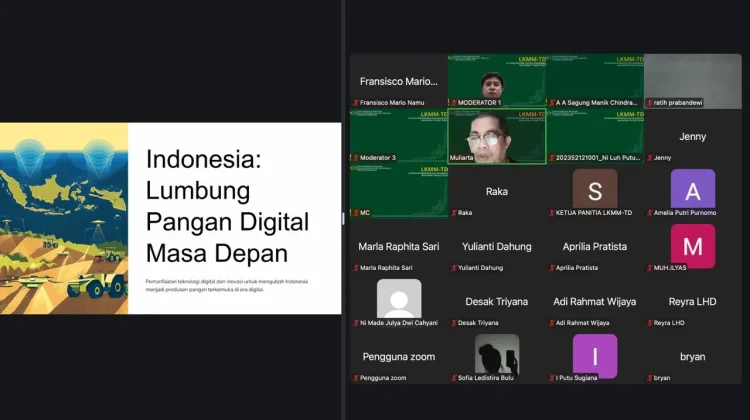Click large 'Aprilia Pratista' display name
750x420 pixels.
595,246
